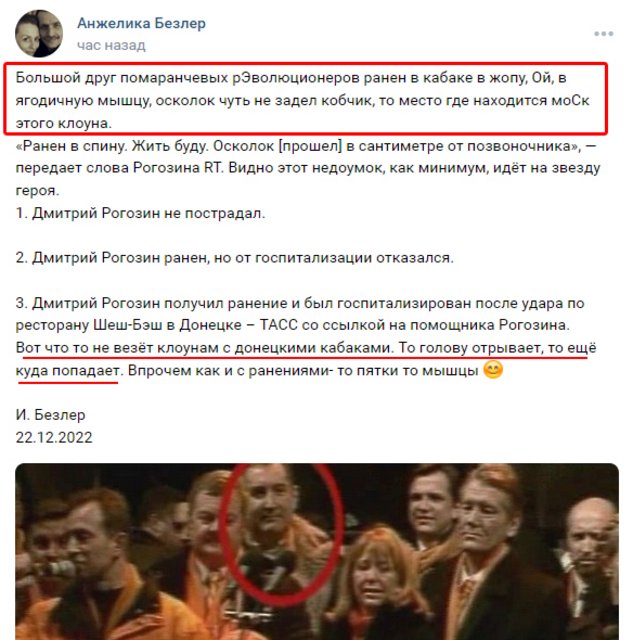Click the line about refusing hospitalization
The height and width of the screenshot is (640, 633).
click(235, 258)
